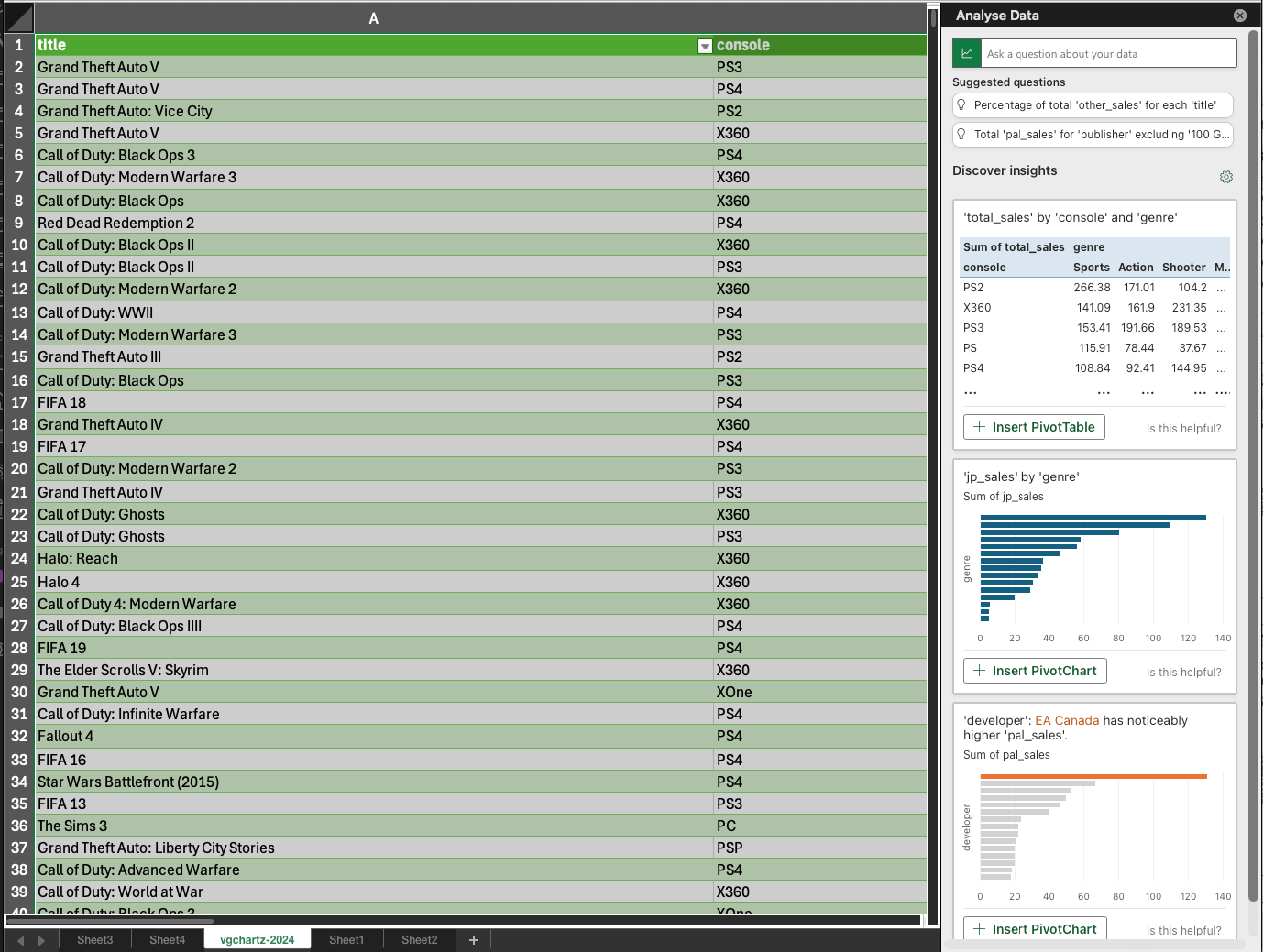Screen dimensions: 1263x952
Task: Select cell 'Call of Duty: Advanced Warfare'
Action: [375, 870]
